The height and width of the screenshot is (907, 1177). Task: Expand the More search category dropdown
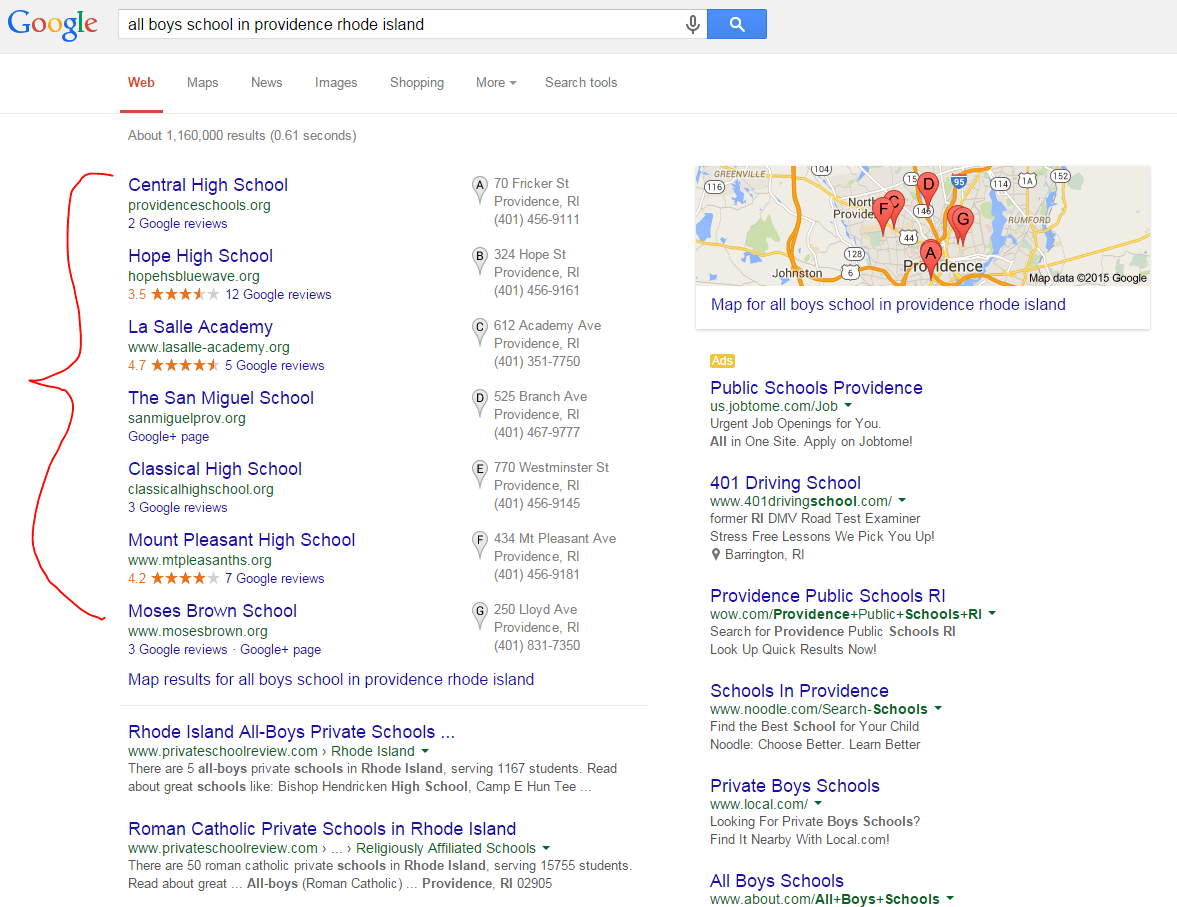[x=496, y=83]
